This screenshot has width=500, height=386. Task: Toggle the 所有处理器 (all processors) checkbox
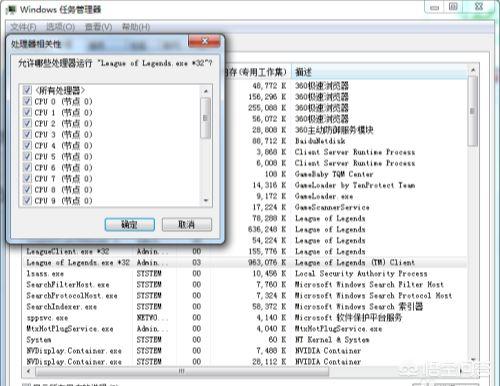point(27,90)
